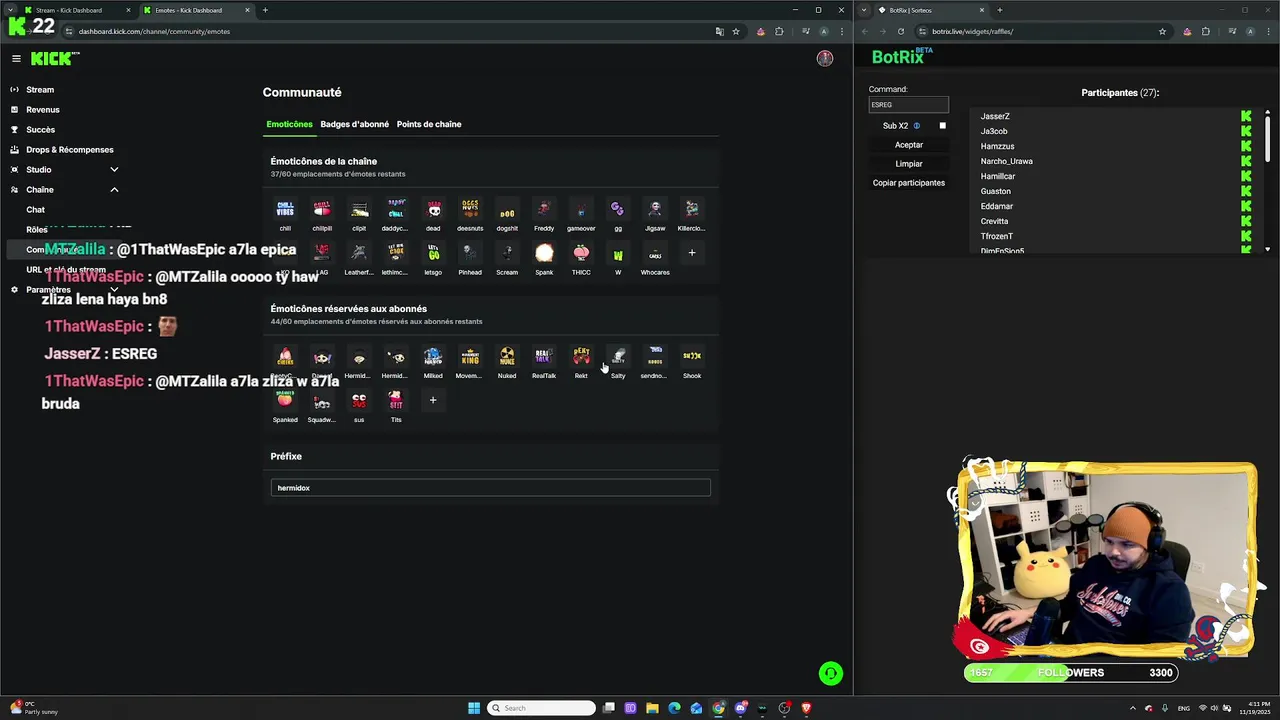Select the BotRix Sorteos browser tab
The width and height of the screenshot is (1280, 720).
coord(930,10)
